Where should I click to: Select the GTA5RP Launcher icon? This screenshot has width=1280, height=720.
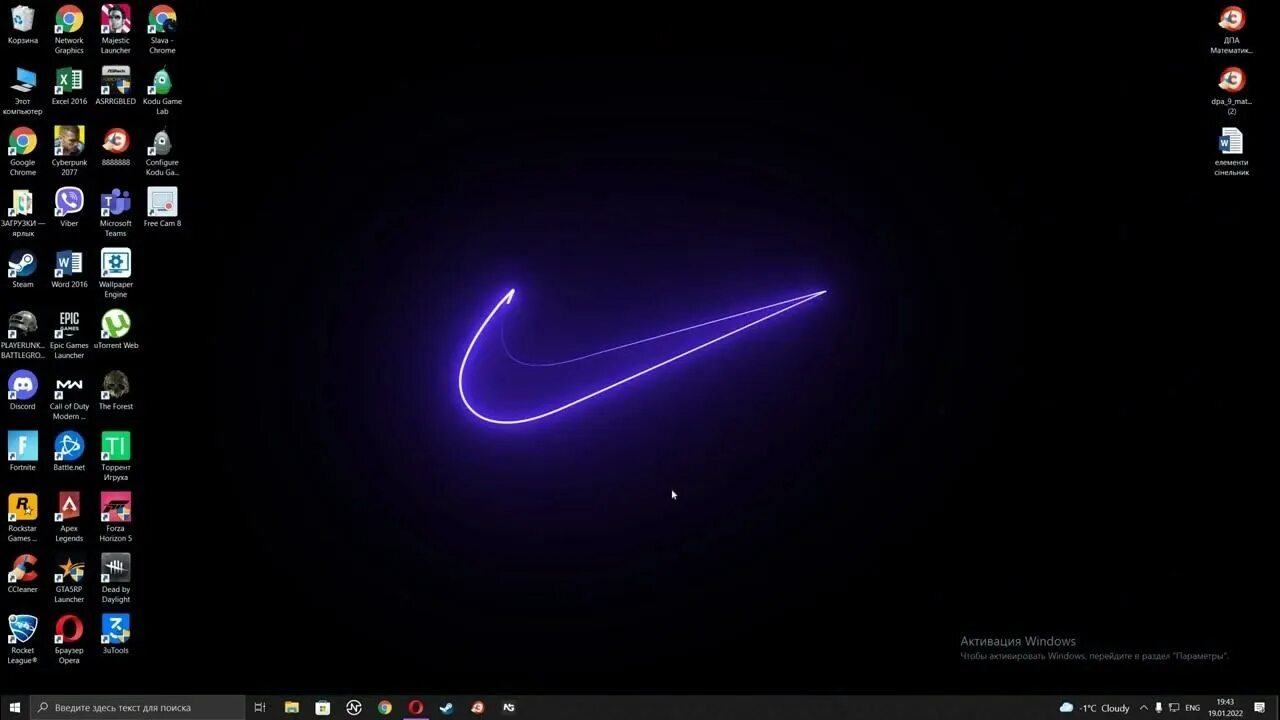pos(69,579)
